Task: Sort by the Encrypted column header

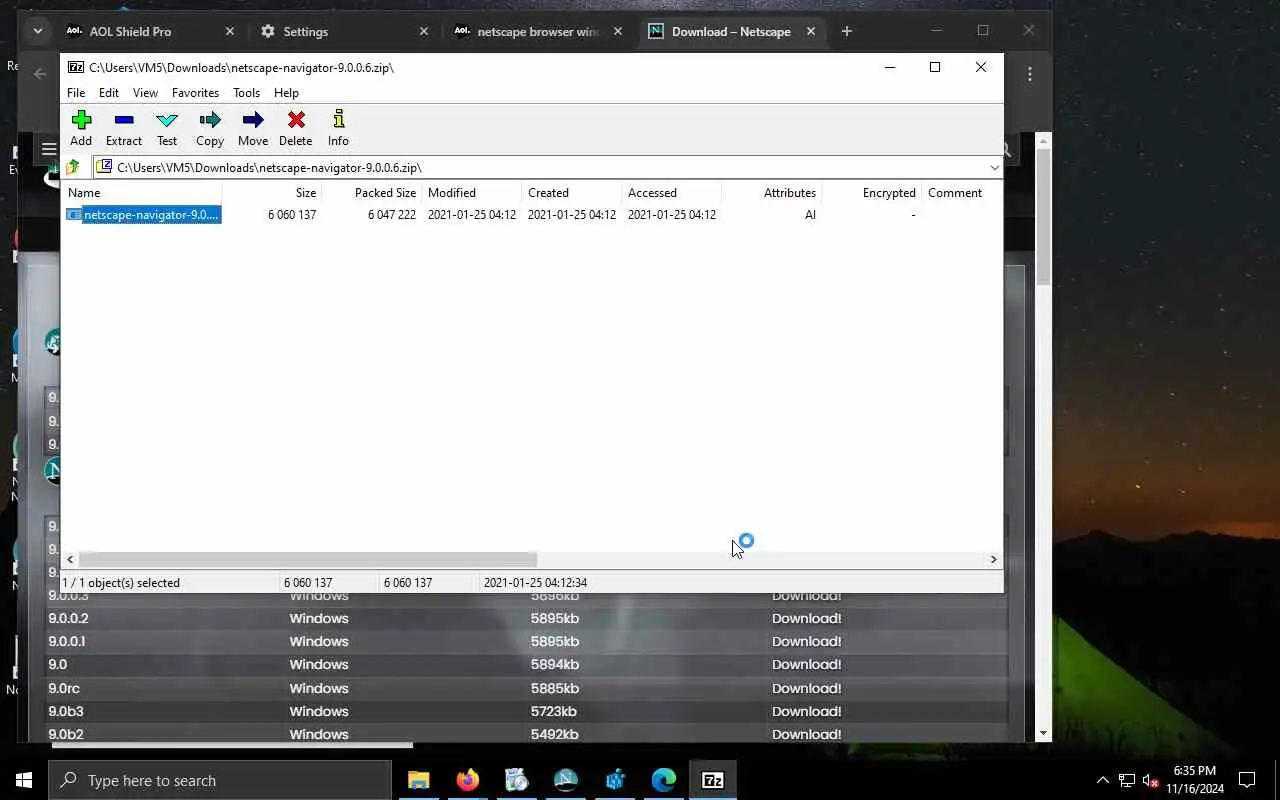Action: click(x=872, y=193)
